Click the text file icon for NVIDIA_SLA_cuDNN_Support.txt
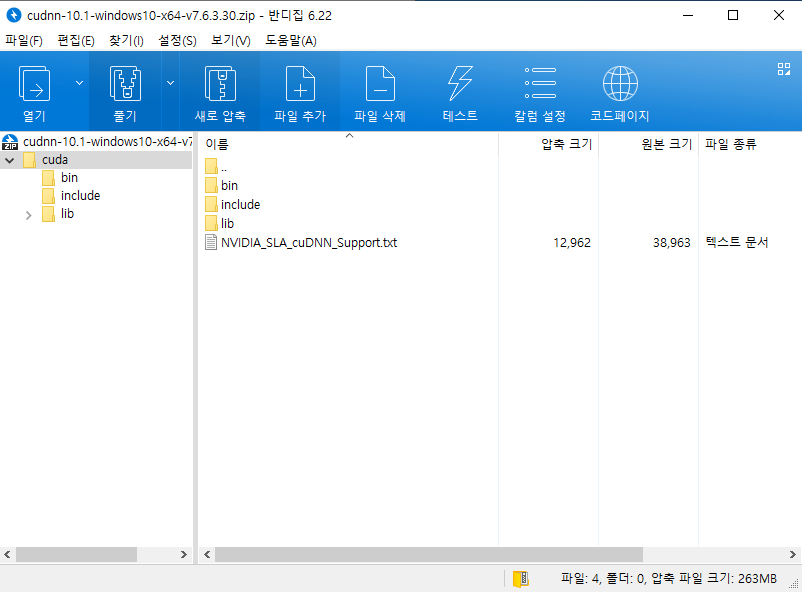 (x=211, y=243)
